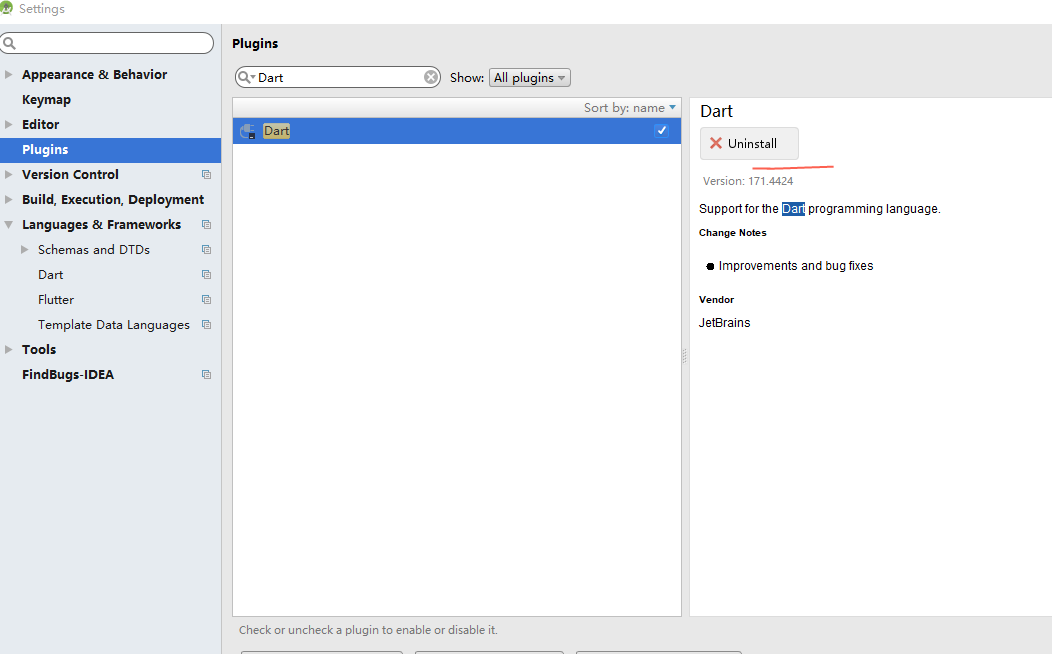Click the red X Uninstall icon
The image size is (1052, 654).
tap(716, 144)
